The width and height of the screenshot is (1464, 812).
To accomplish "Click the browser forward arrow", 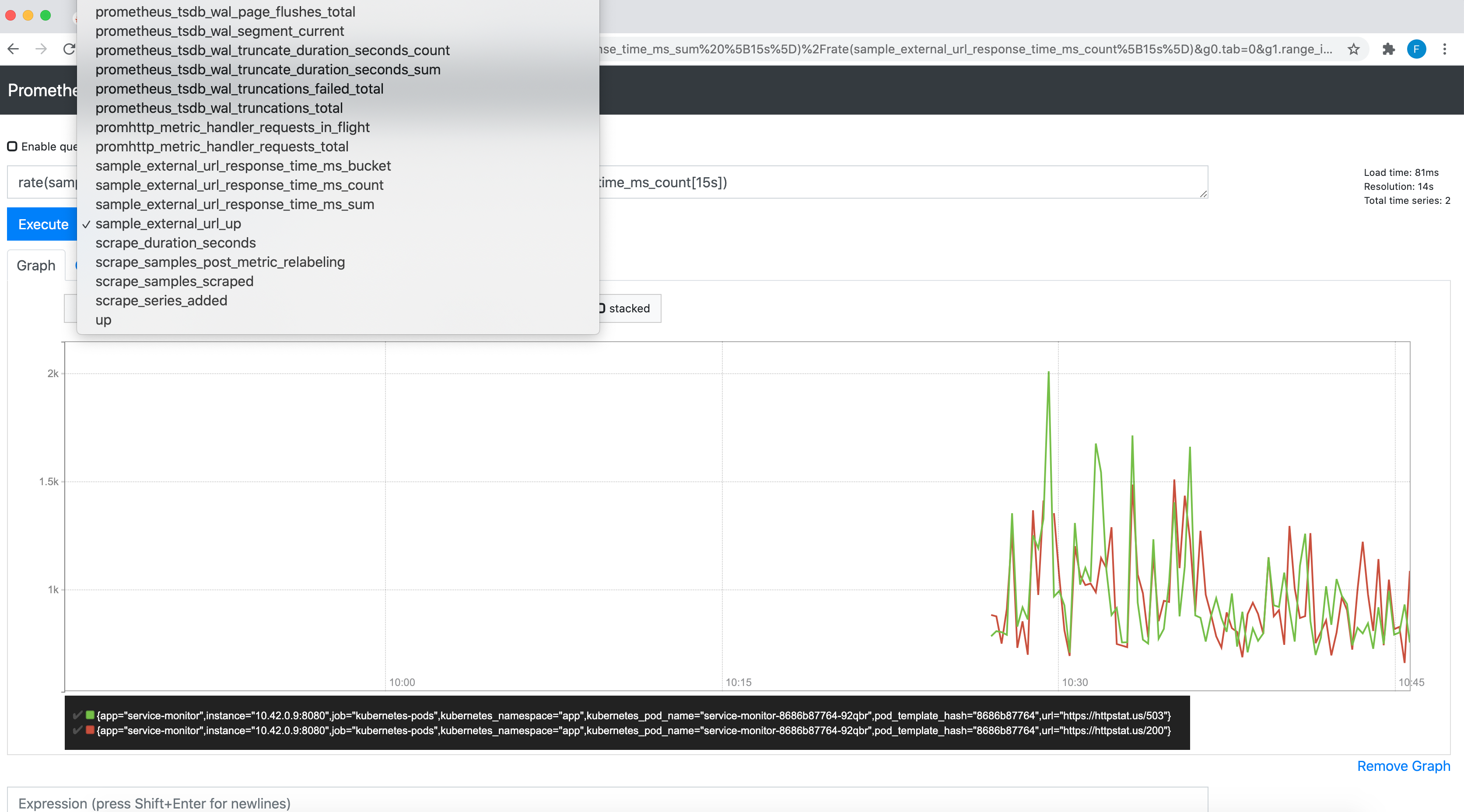I will pos(41,49).
